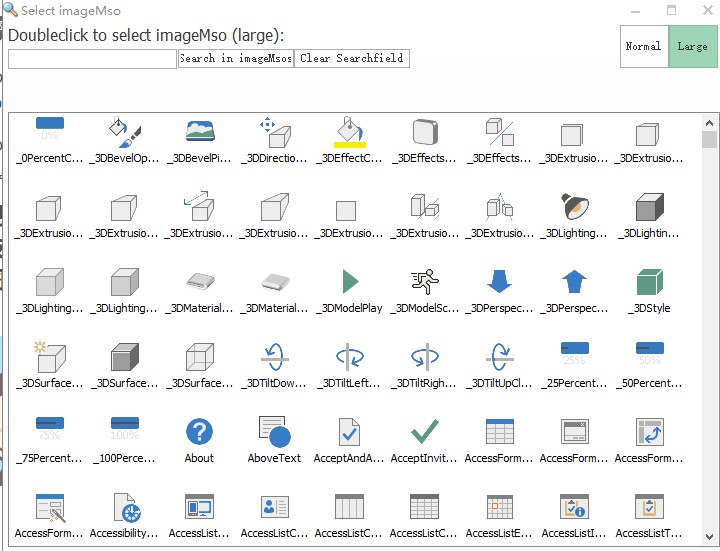This screenshot has height=551, width=720.
Task: Click the 'Doubleclick to select imageMso (large):' label
Action: pos(146,35)
